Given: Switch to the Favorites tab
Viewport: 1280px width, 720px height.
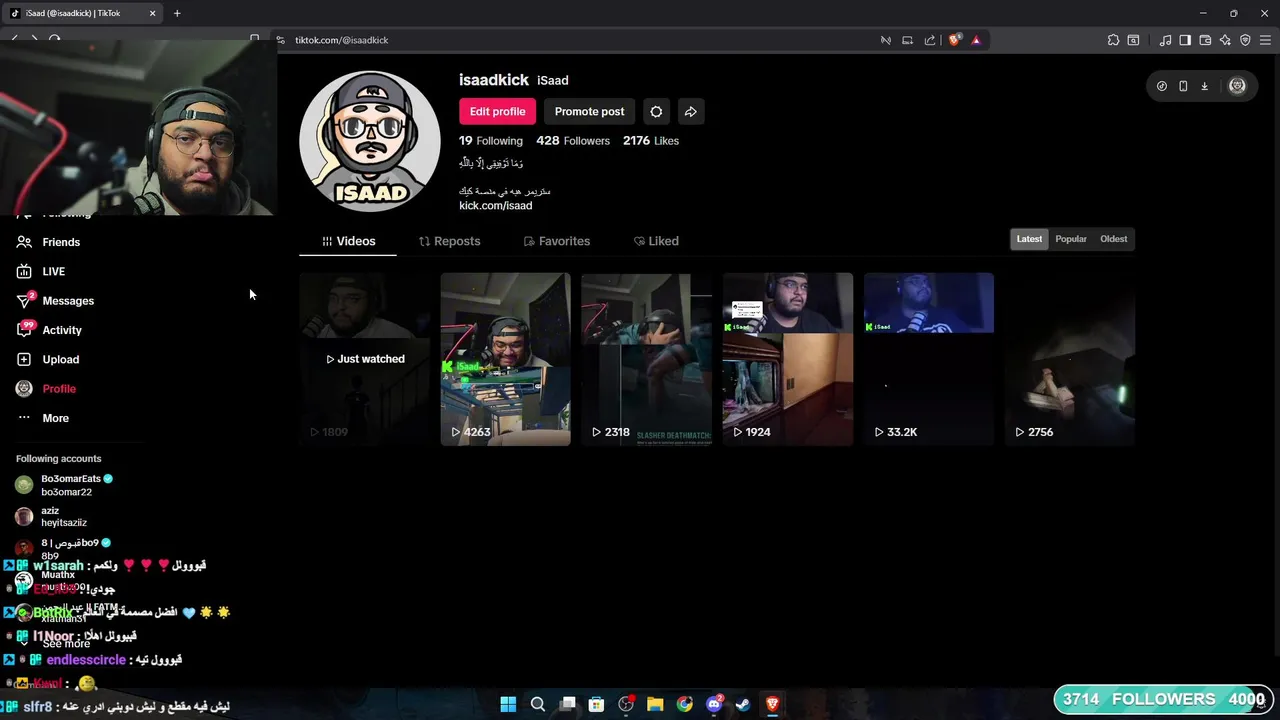Looking at the screenshot, I should (557, 241).
